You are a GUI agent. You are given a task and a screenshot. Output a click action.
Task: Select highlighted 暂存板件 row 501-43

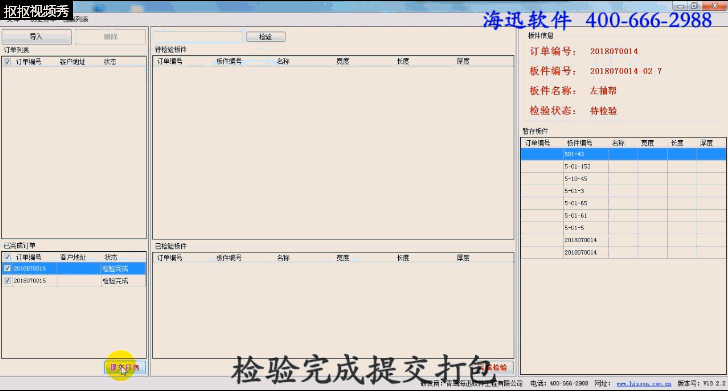click(x=623, y=154)
